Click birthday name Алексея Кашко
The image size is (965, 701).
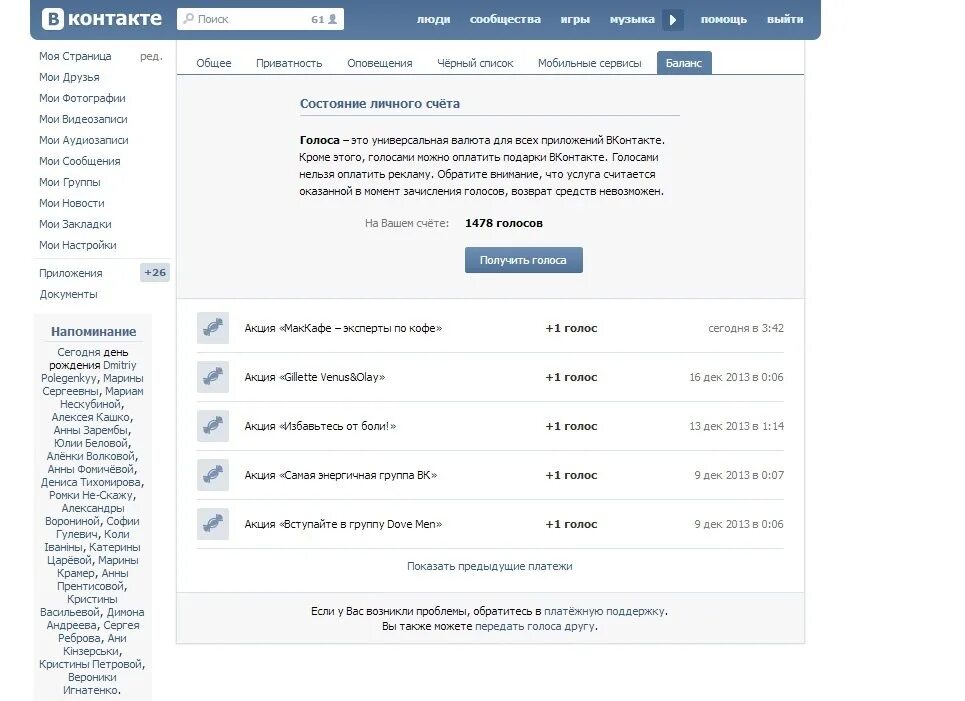point(91,417)
